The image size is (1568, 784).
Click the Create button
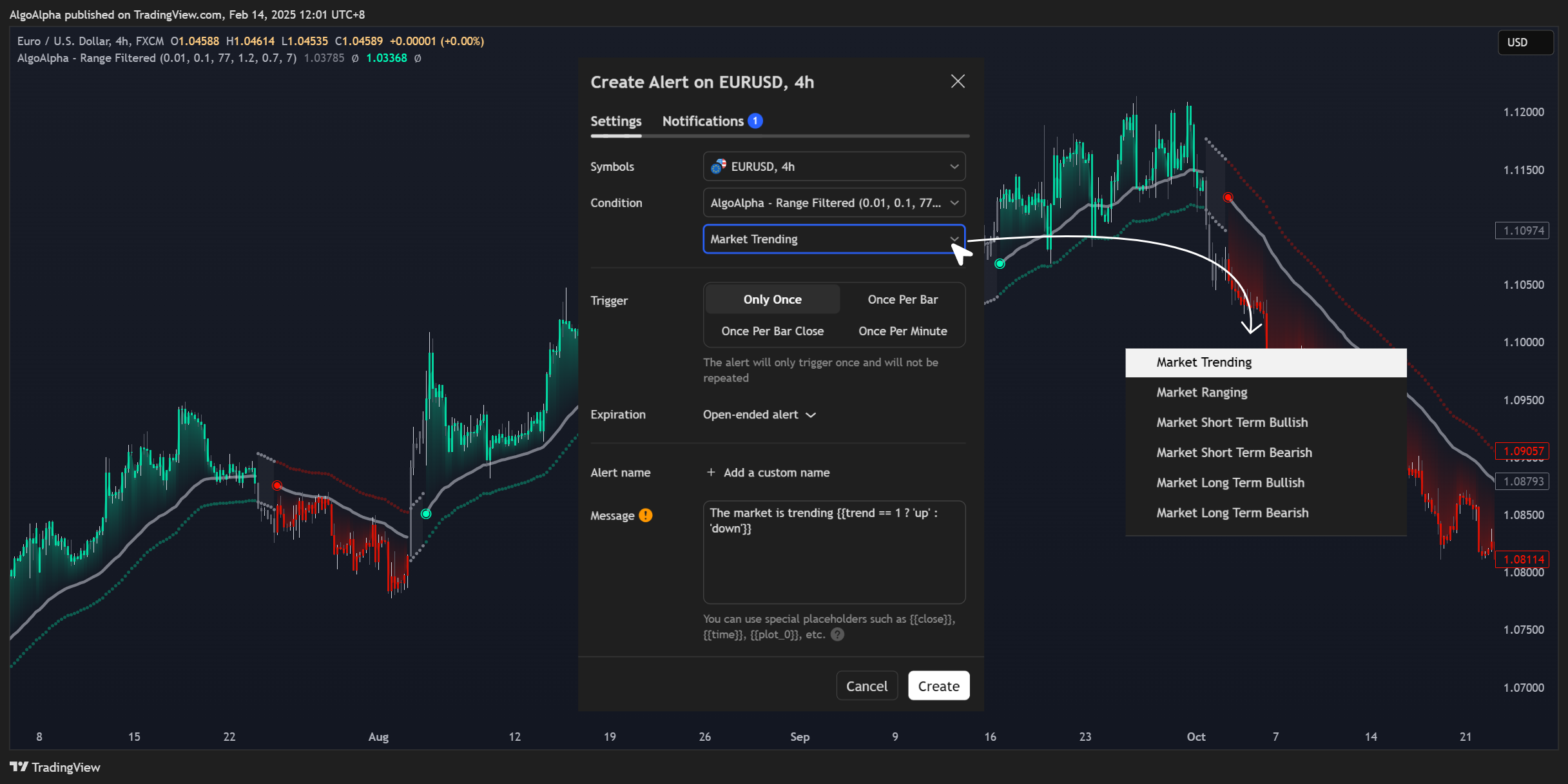938,686
